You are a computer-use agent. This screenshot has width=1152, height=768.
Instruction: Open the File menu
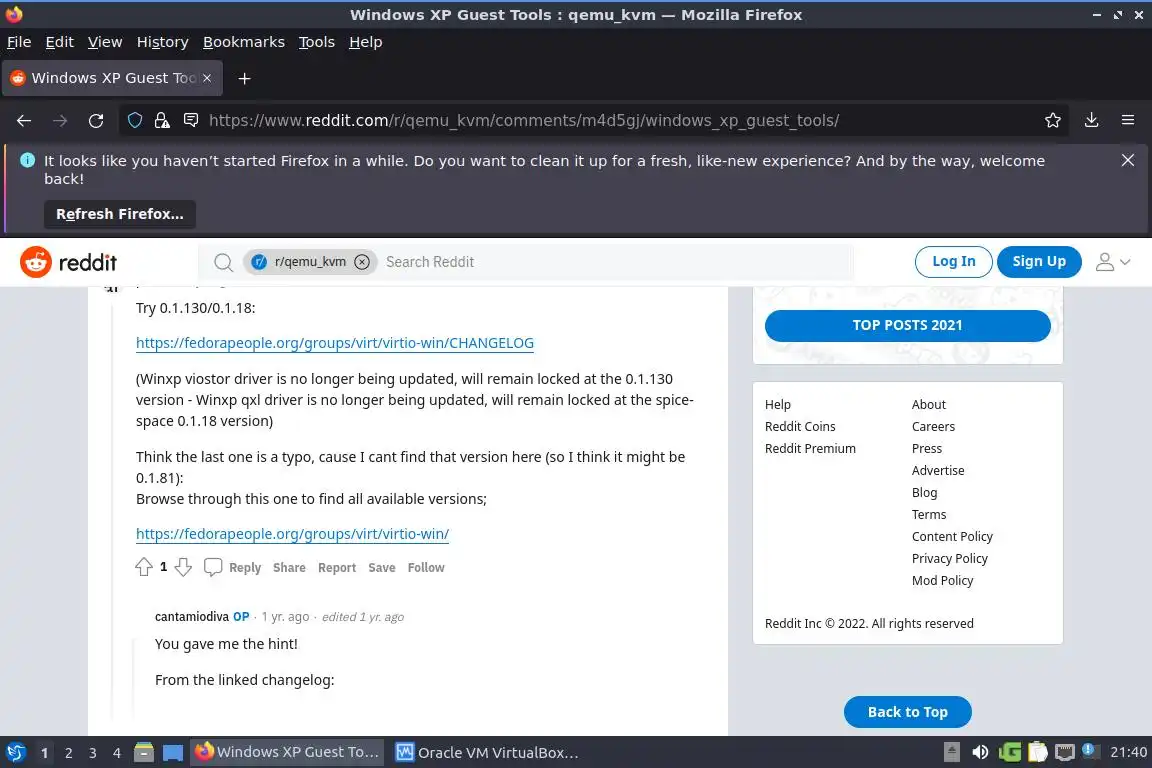click(x=19, y=42)
